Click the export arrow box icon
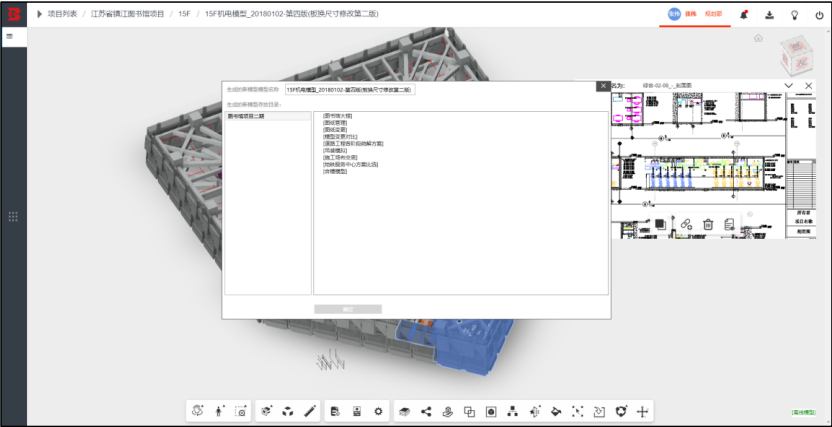This screenshot has height=427, width=832. pos(599,411)
